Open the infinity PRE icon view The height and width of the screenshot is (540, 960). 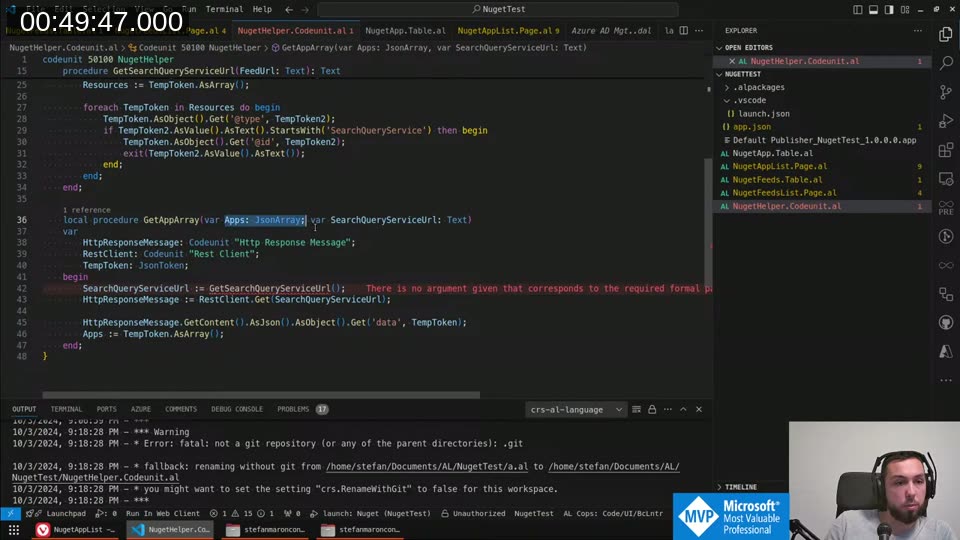(x=946, y=208)
